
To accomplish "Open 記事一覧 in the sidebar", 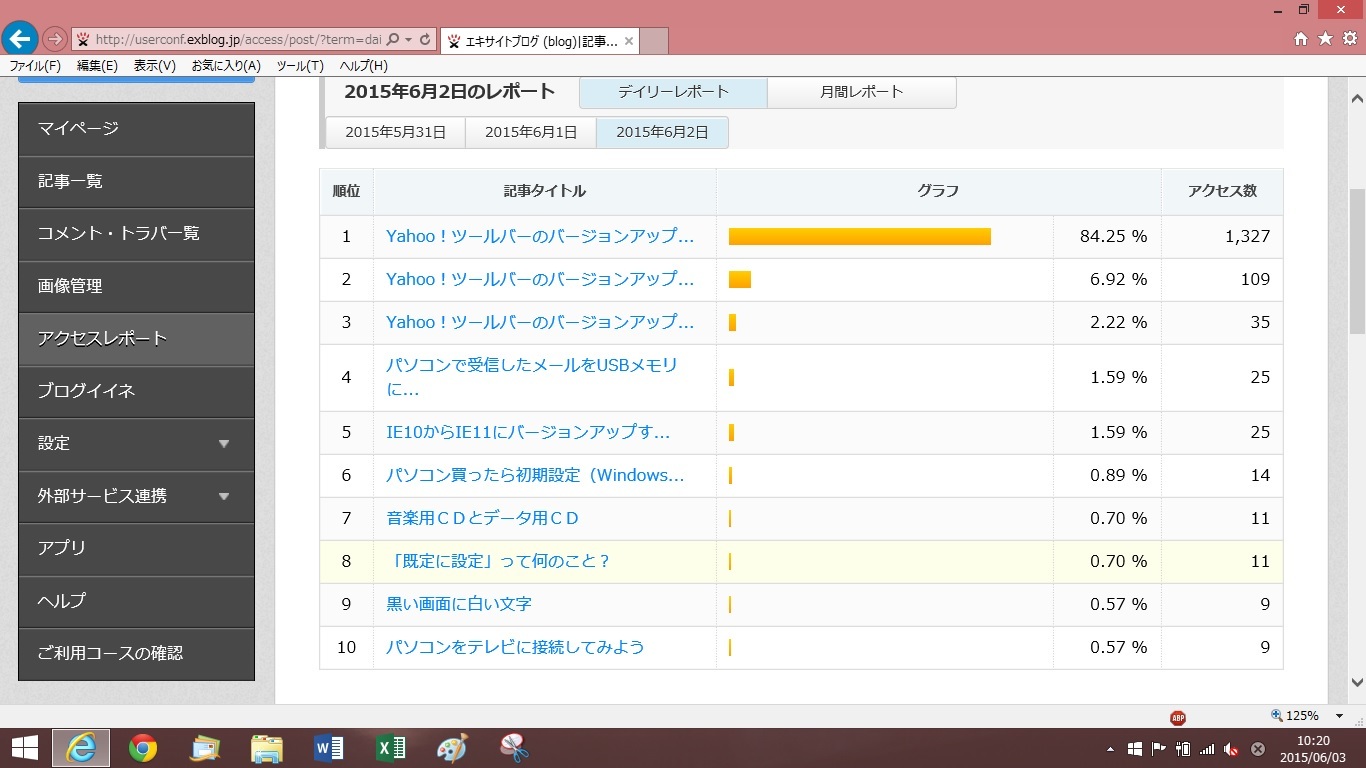I will coord(136,182).
